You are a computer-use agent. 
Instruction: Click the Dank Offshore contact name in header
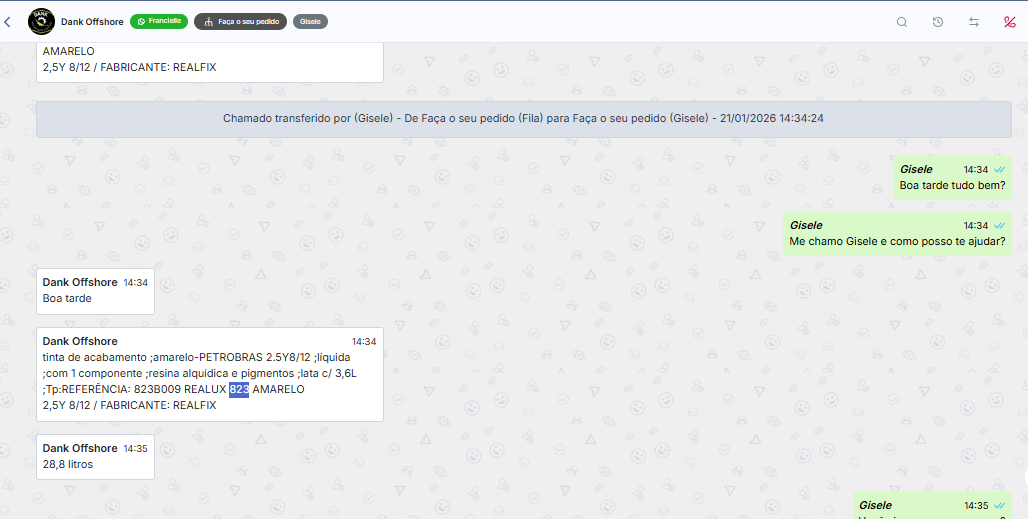pos(92,21)
